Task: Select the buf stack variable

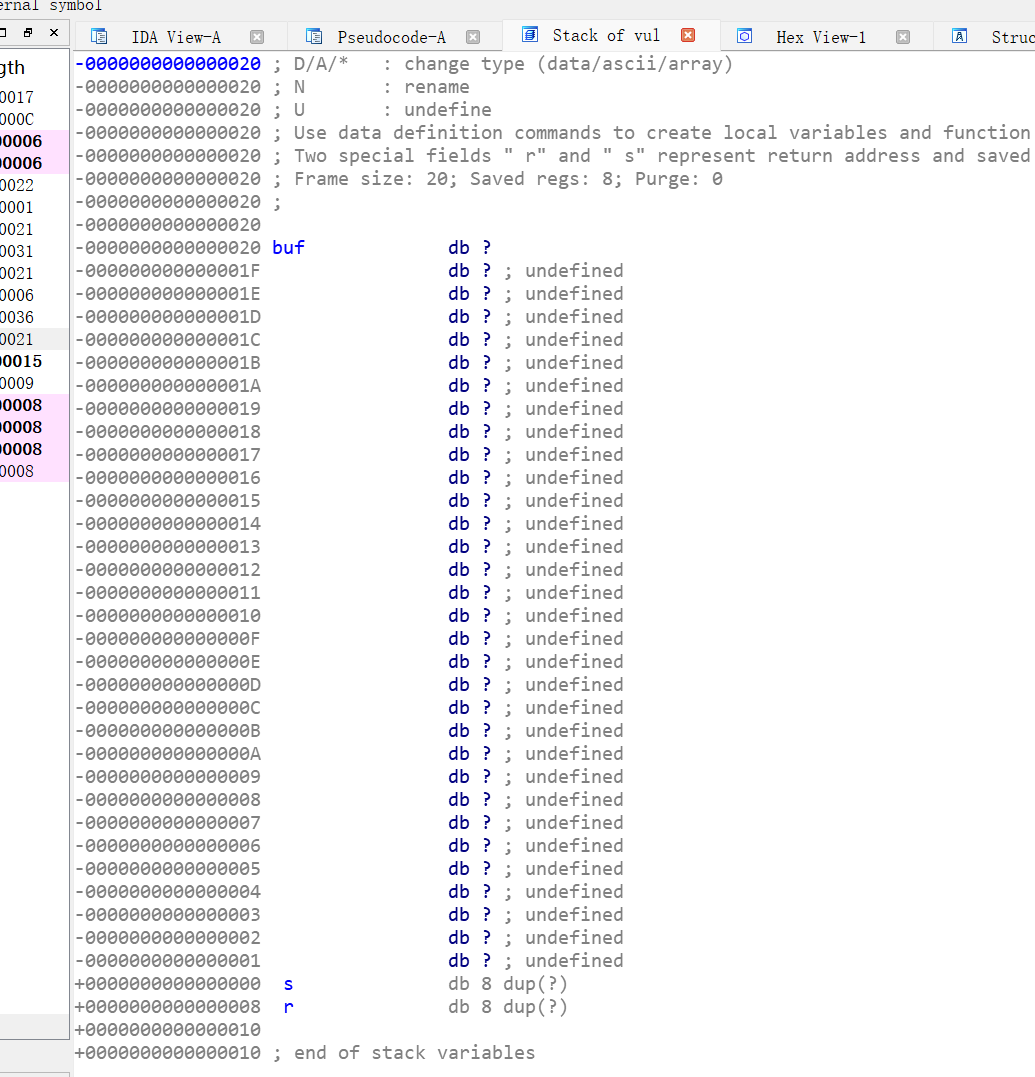Action: 288,247
